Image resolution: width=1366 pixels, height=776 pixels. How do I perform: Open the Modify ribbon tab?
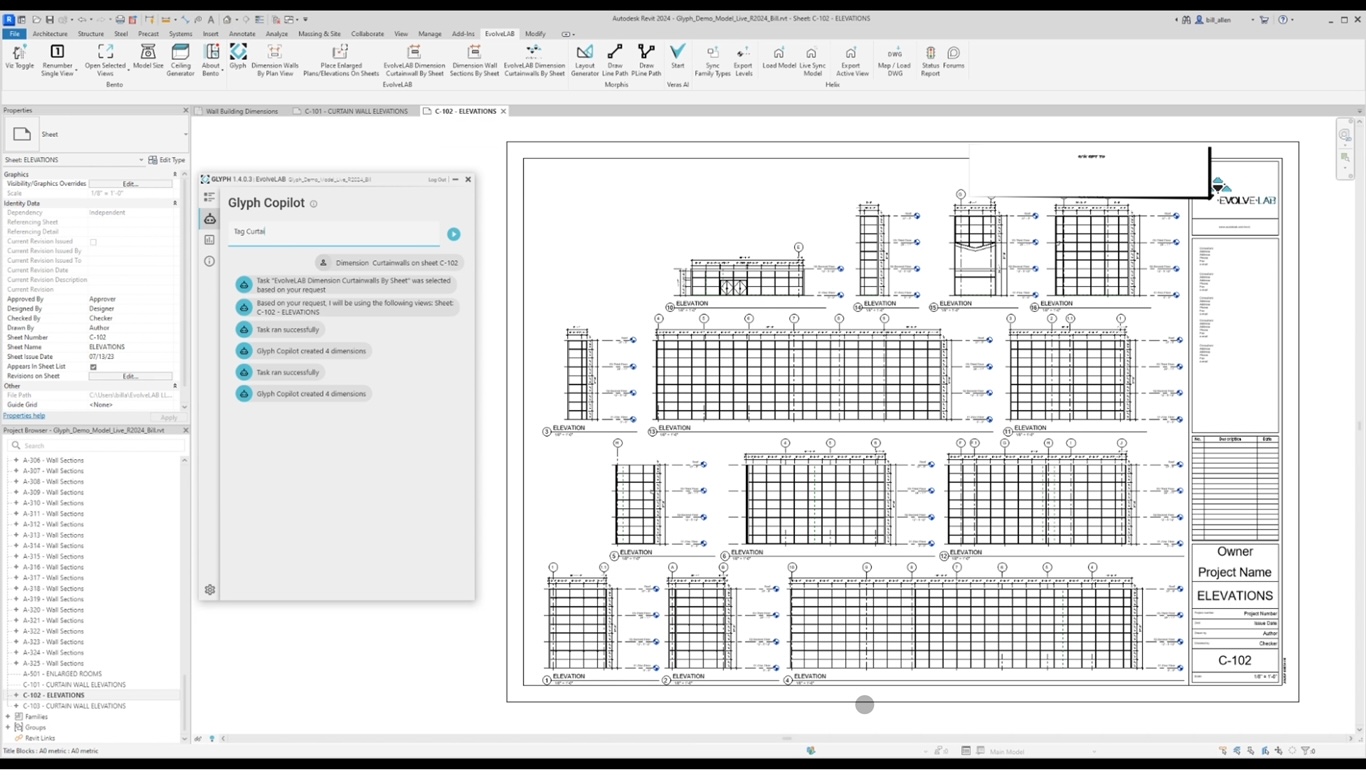pos(536,34)
